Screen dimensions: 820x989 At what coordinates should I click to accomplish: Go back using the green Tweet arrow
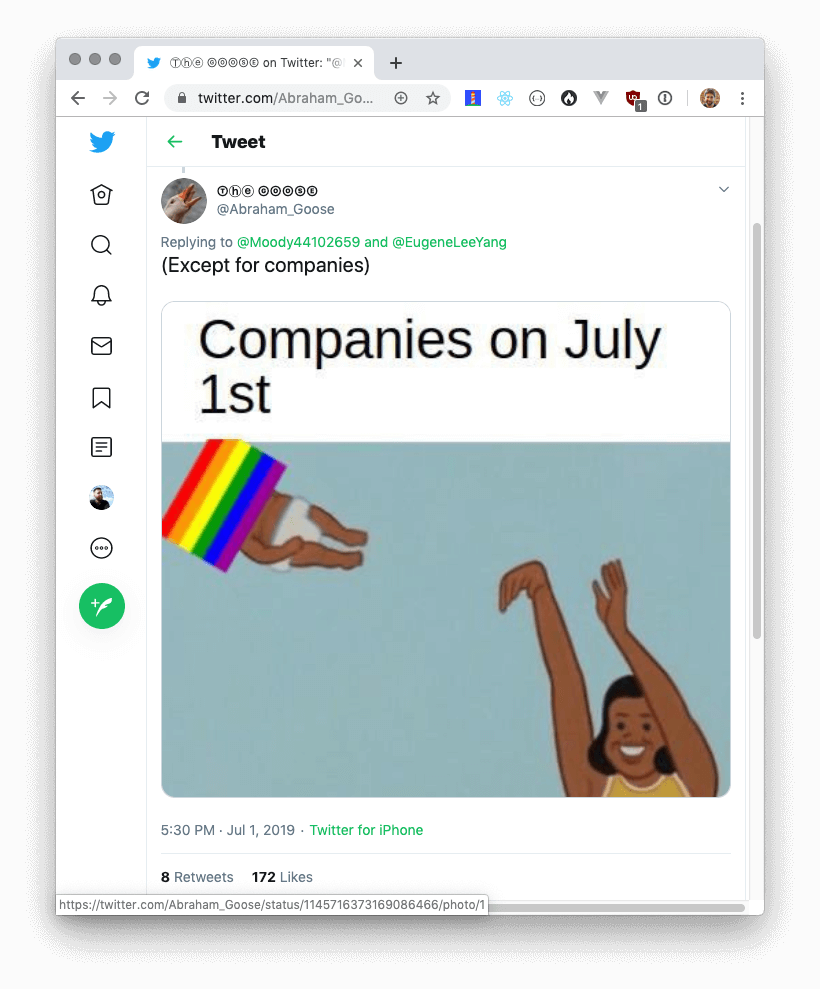click(x=175, y=142)
